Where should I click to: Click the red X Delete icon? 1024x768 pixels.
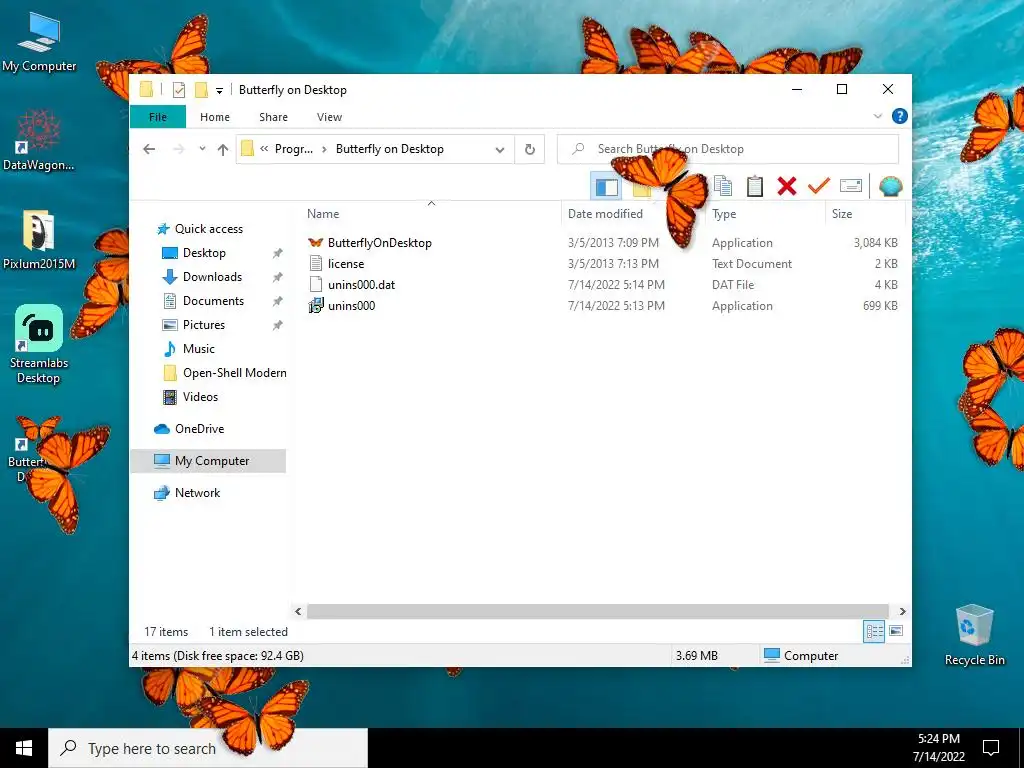787,186
